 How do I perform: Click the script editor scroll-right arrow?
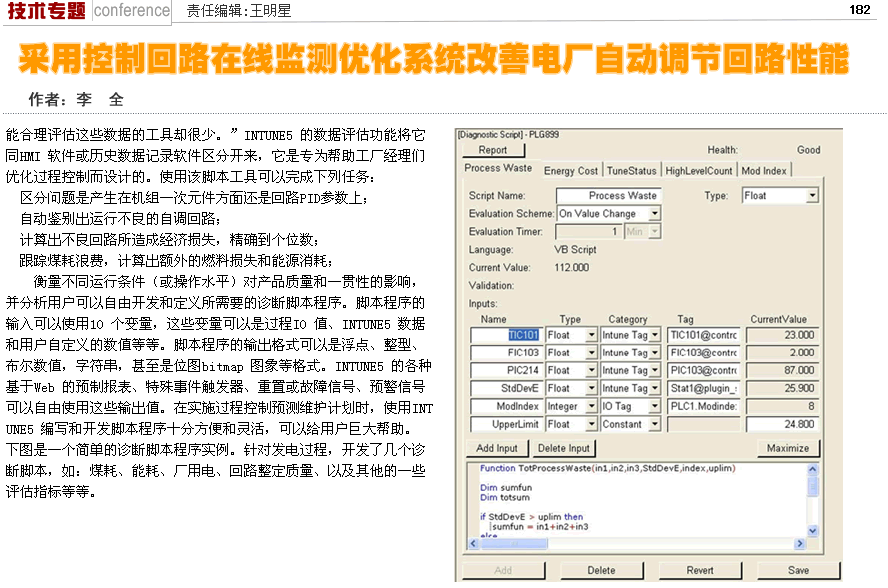800,542
